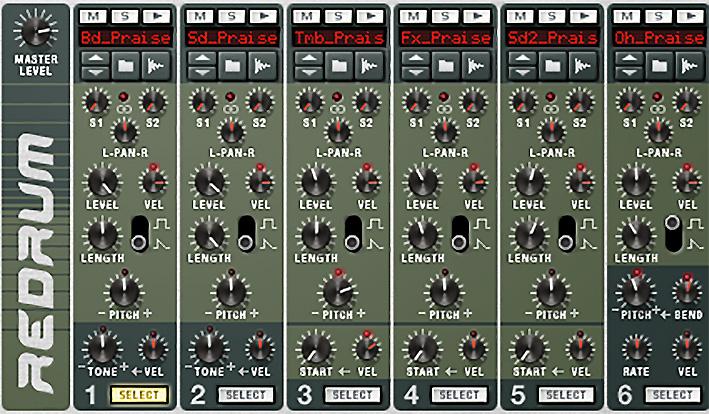Click the channel 1 Tone knob
709x414 pixels.
(x=102, y=348)
